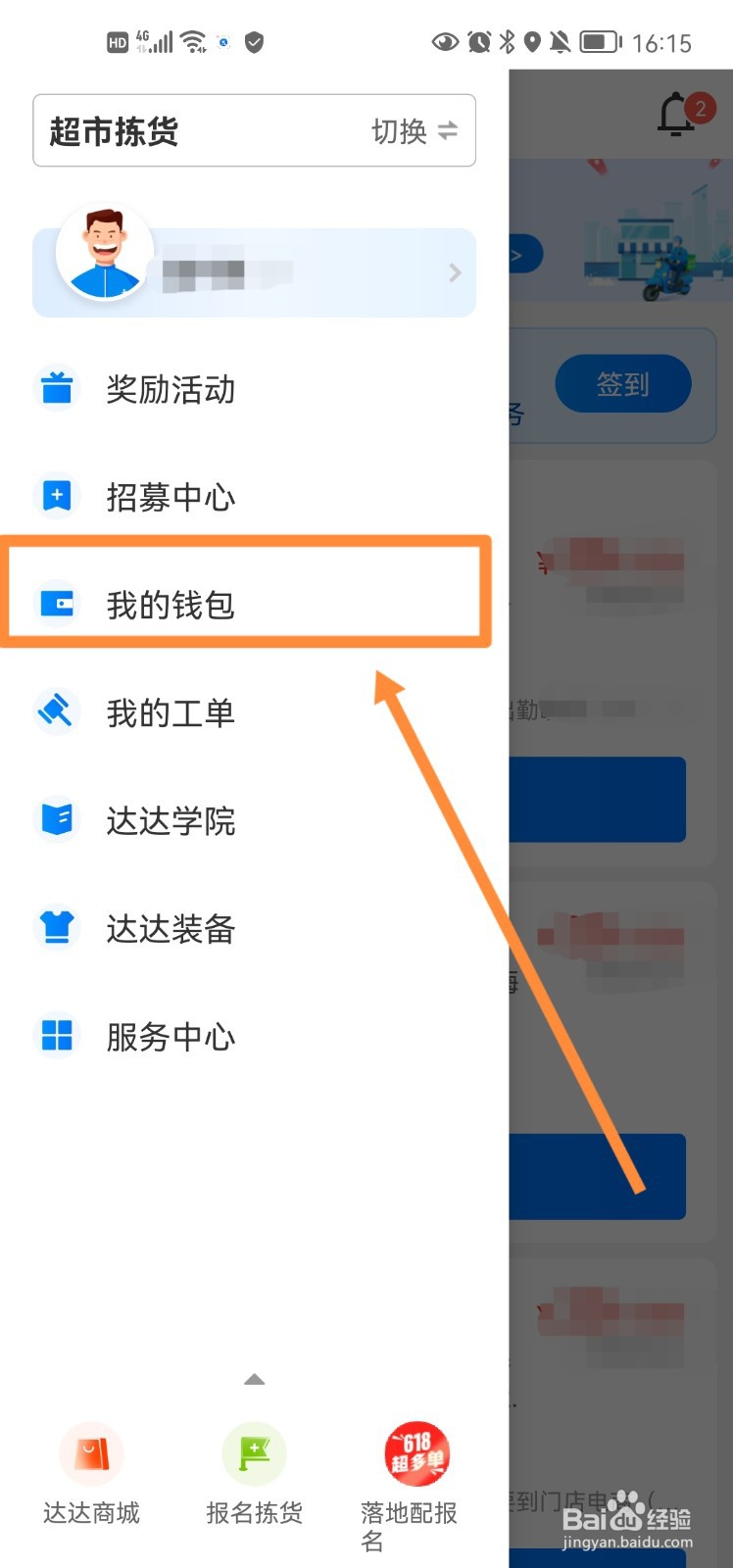
Task: Open the wallet icon for 我的钱包
Action: coord(57,604)
